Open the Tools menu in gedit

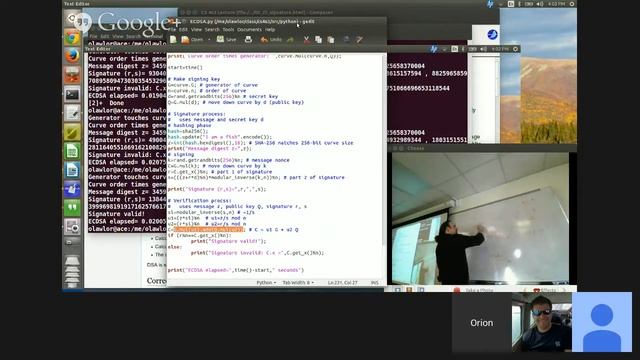point(228,29)
